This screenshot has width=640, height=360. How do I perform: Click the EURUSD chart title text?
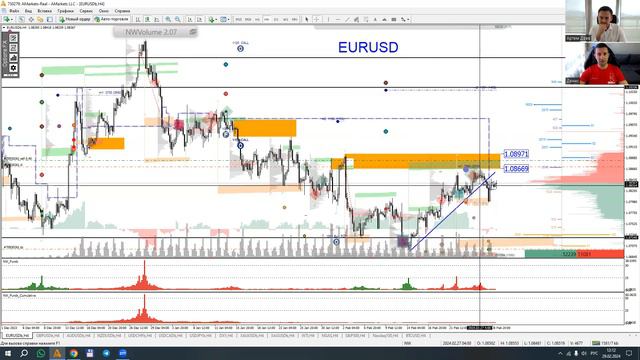368,47
